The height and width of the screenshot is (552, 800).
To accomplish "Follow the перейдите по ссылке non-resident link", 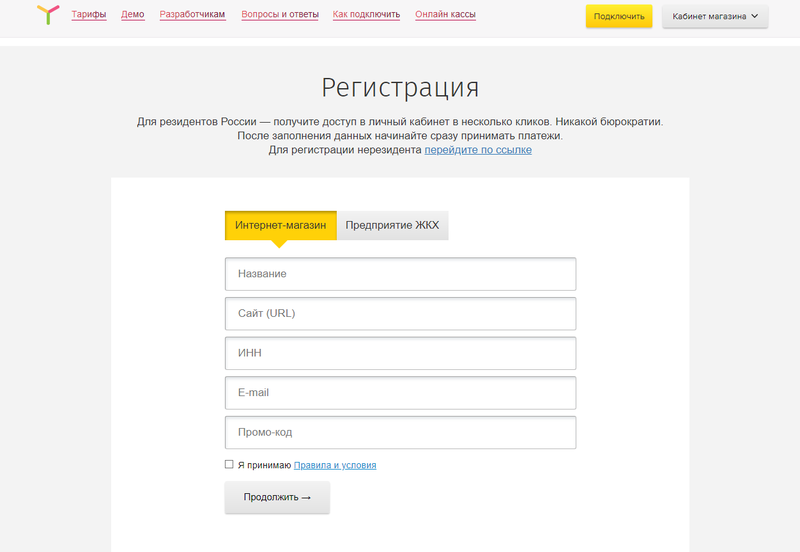I will (x=478, y=150).
